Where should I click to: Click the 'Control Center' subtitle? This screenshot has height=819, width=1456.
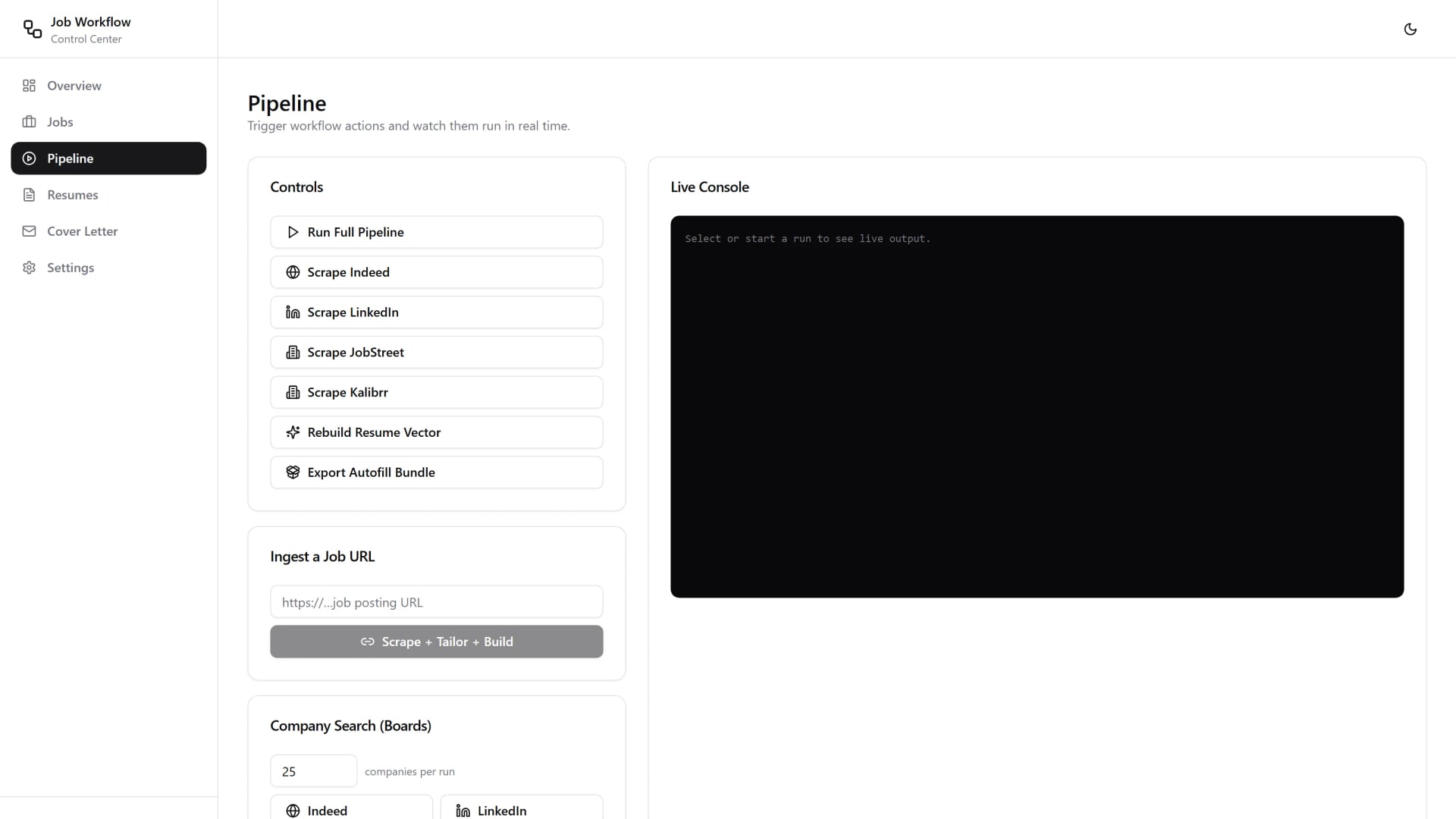pos(86,39)
